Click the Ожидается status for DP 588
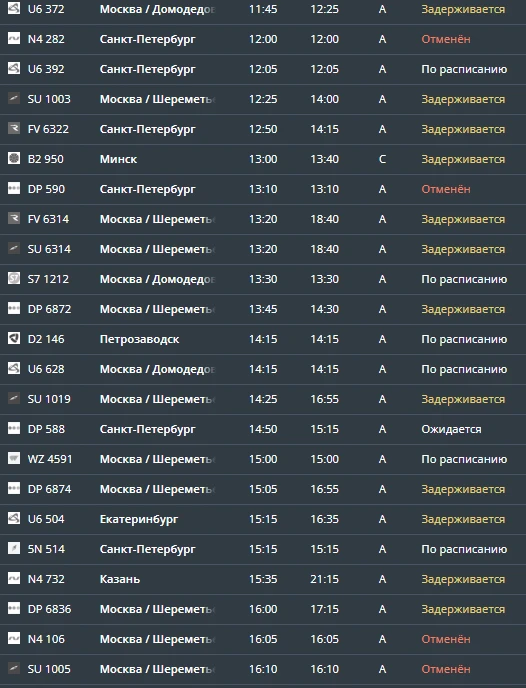 [x=451, y=429]
